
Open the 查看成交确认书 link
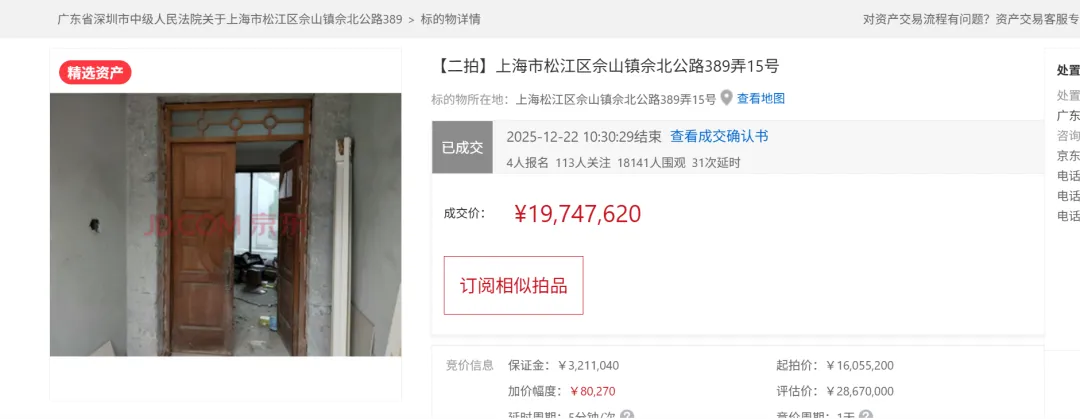pyautogui.click(x=719, y=136)
